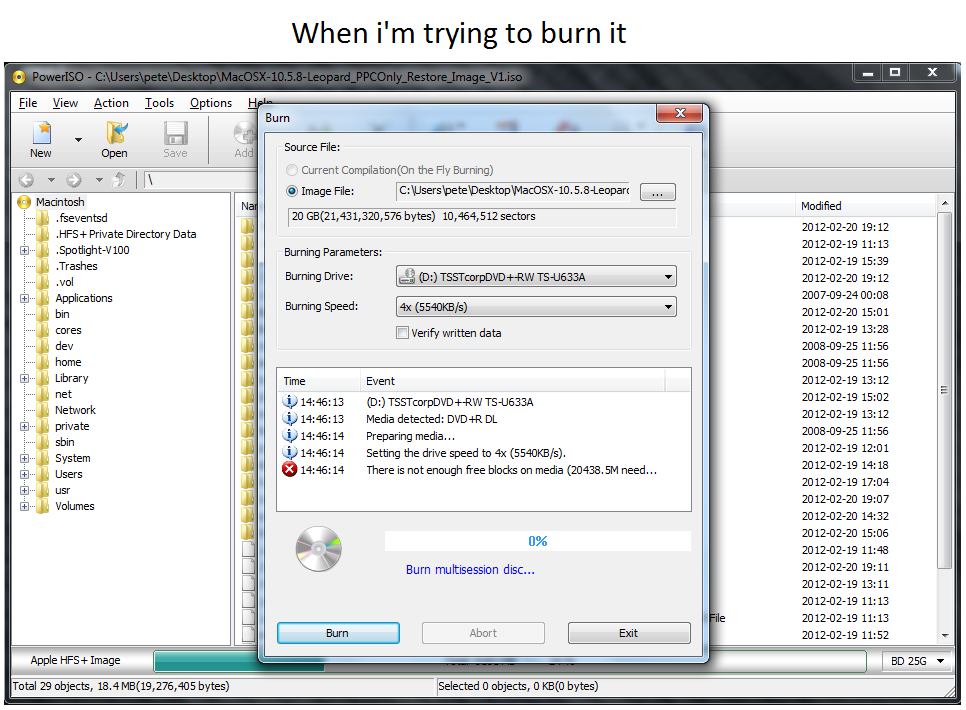Click the '2007-09-24 00:08' modified date

[x=845, y=295]
